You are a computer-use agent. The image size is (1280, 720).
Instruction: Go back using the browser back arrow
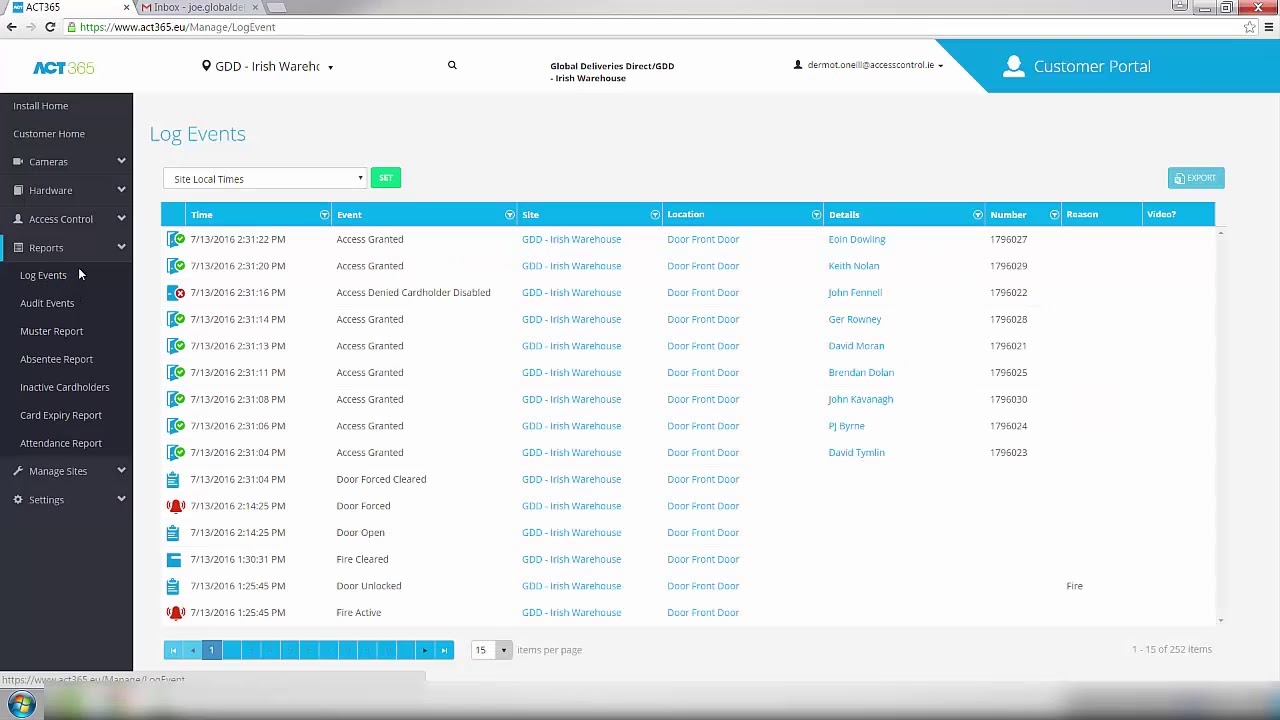click(x=12, y=27)
